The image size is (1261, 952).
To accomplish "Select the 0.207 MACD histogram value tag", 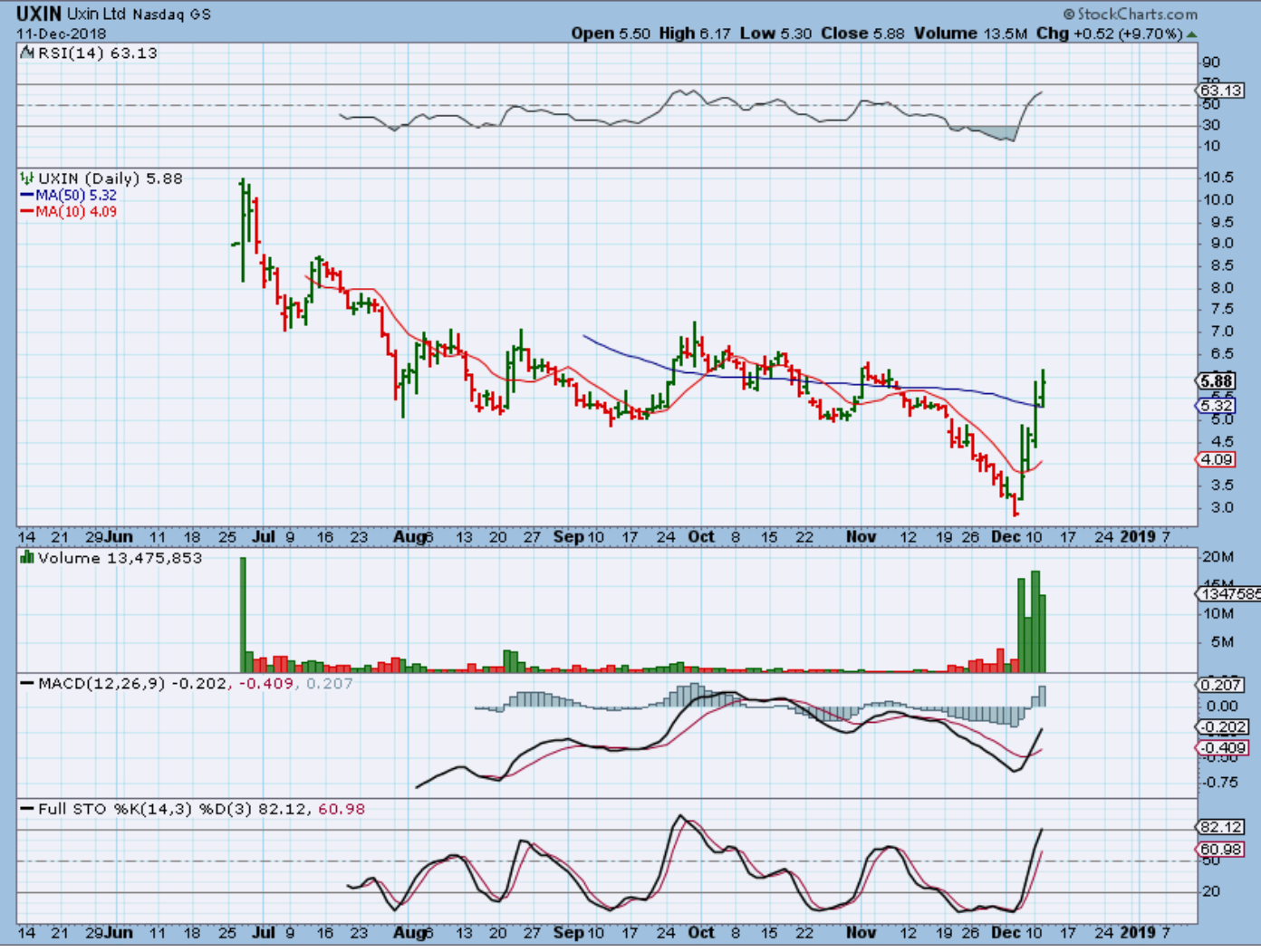I will point(1220,685).
